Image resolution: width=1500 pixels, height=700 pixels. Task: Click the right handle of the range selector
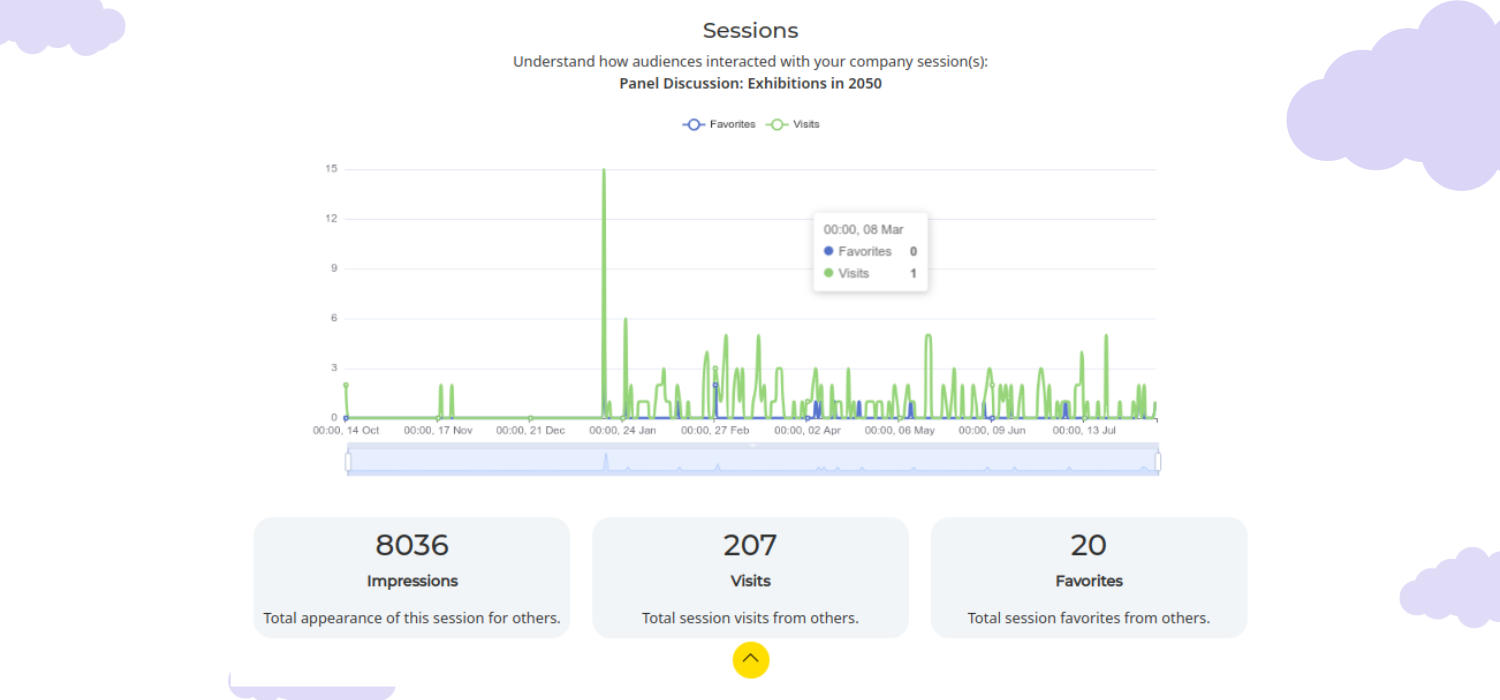tap(1157, 460)
